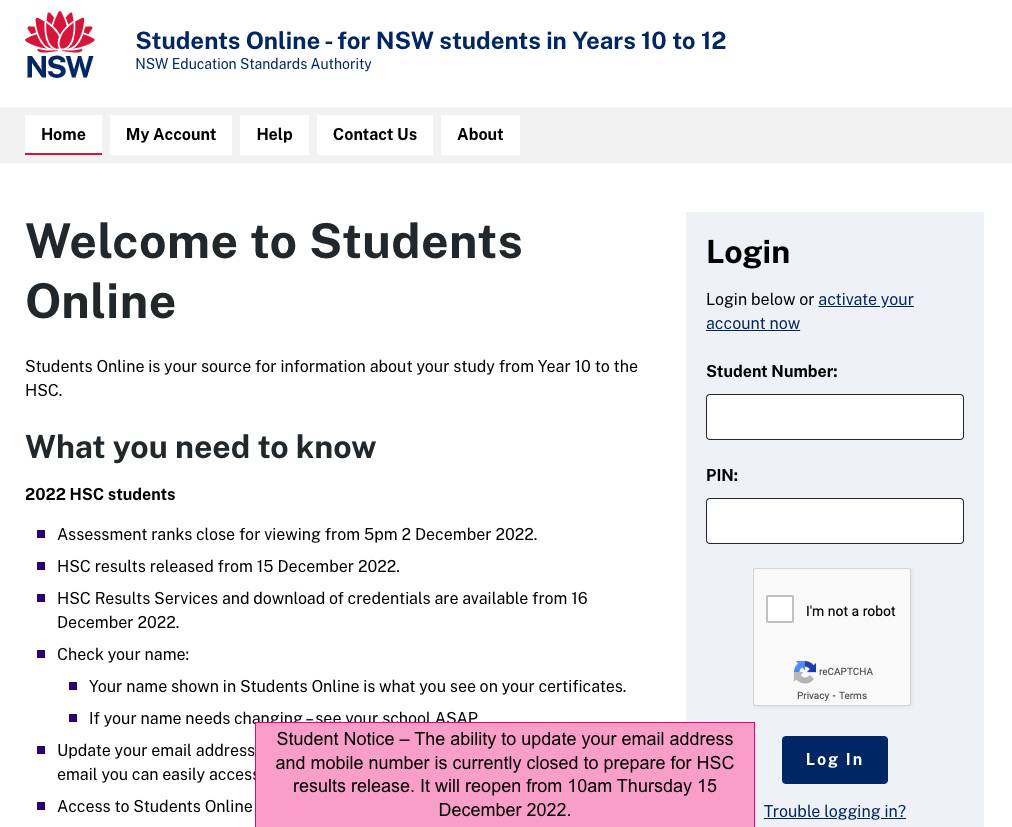Select the Contact Us tab
This screenshot has width=1012, height=827.
[375, 134]
